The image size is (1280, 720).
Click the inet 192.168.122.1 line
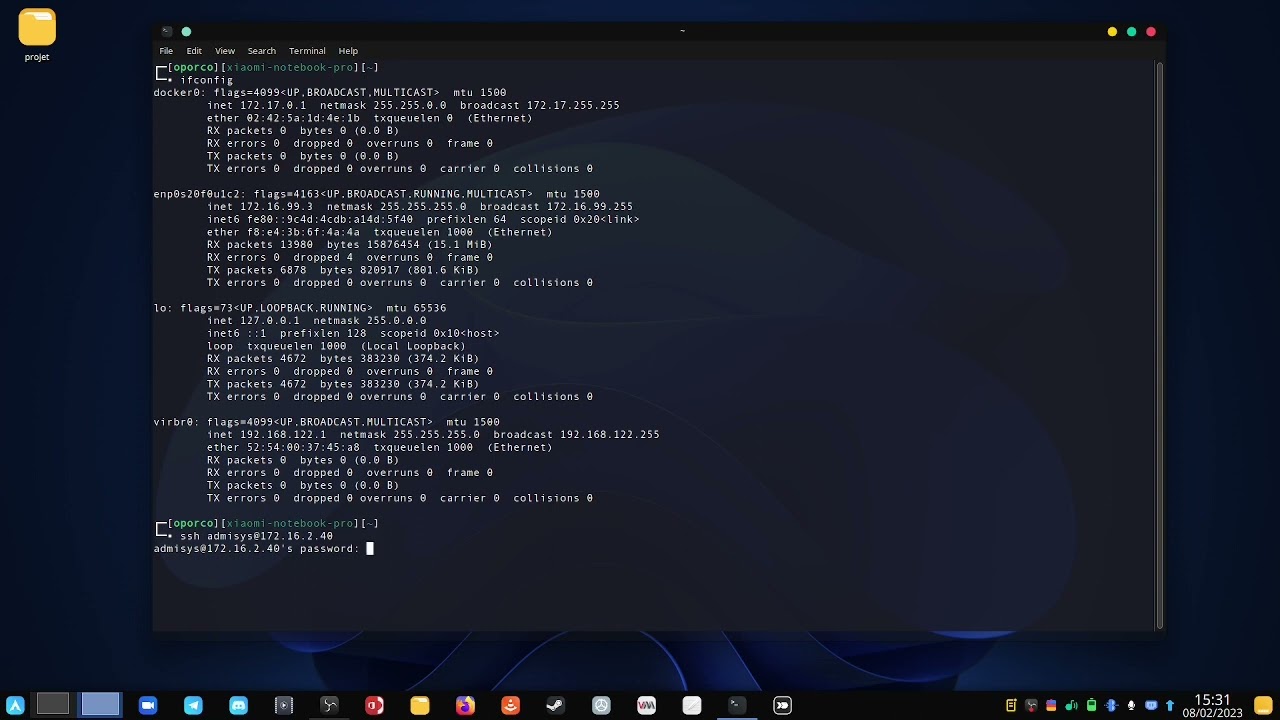[x=433, y=435]
